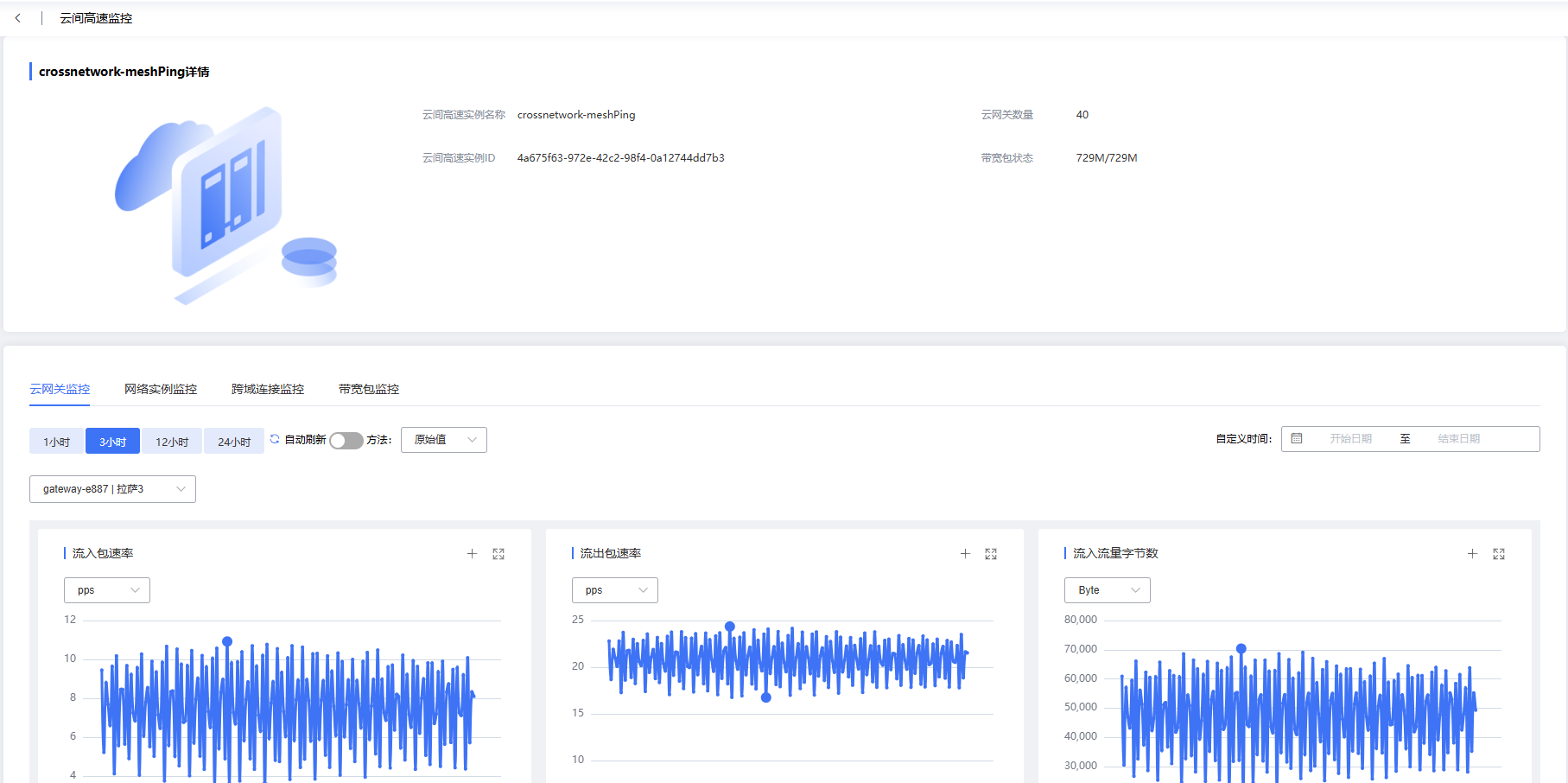Click the 带宽包状态 label
The height and width of the screenshot is (783, 1568).
[1007, 158]
